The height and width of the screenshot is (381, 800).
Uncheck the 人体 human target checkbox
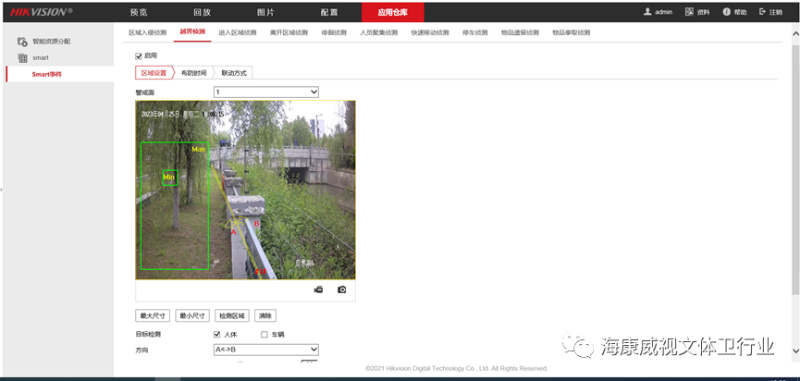[x=217, y=335]
